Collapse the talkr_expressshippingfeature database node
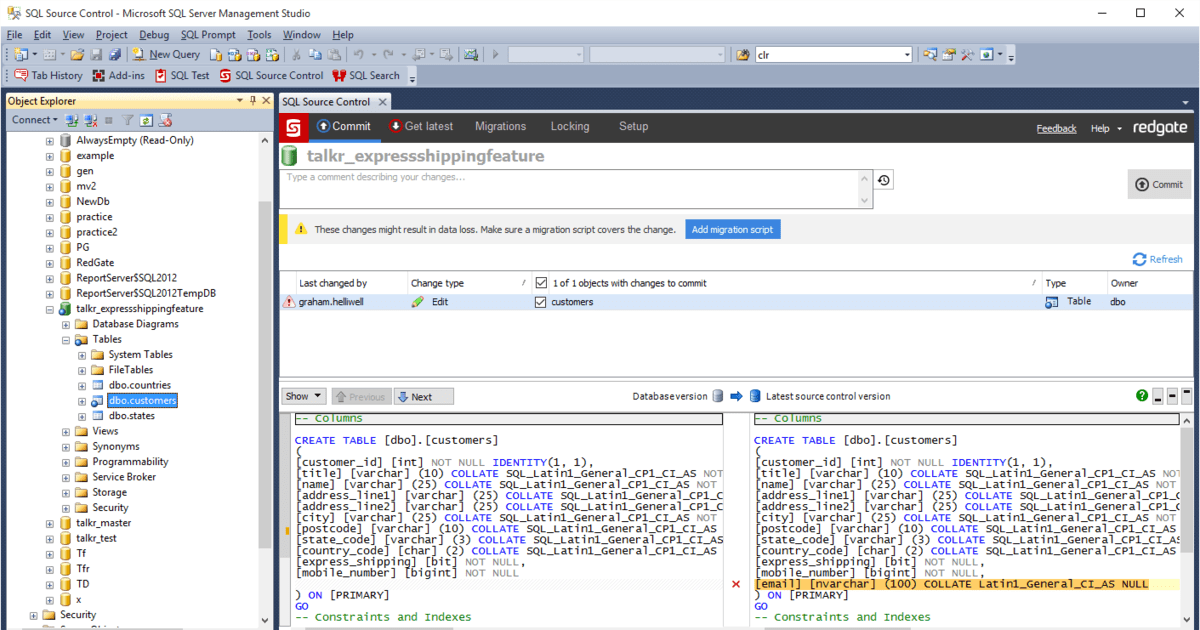Viewport: 1200px width, 630px height. click(50, 309)
